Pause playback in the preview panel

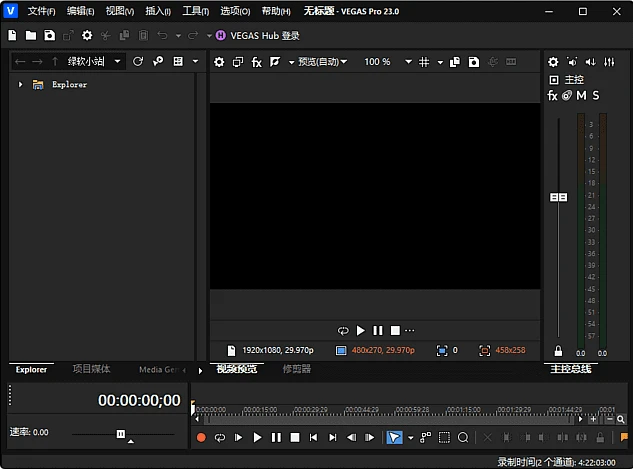pos(377,331)
